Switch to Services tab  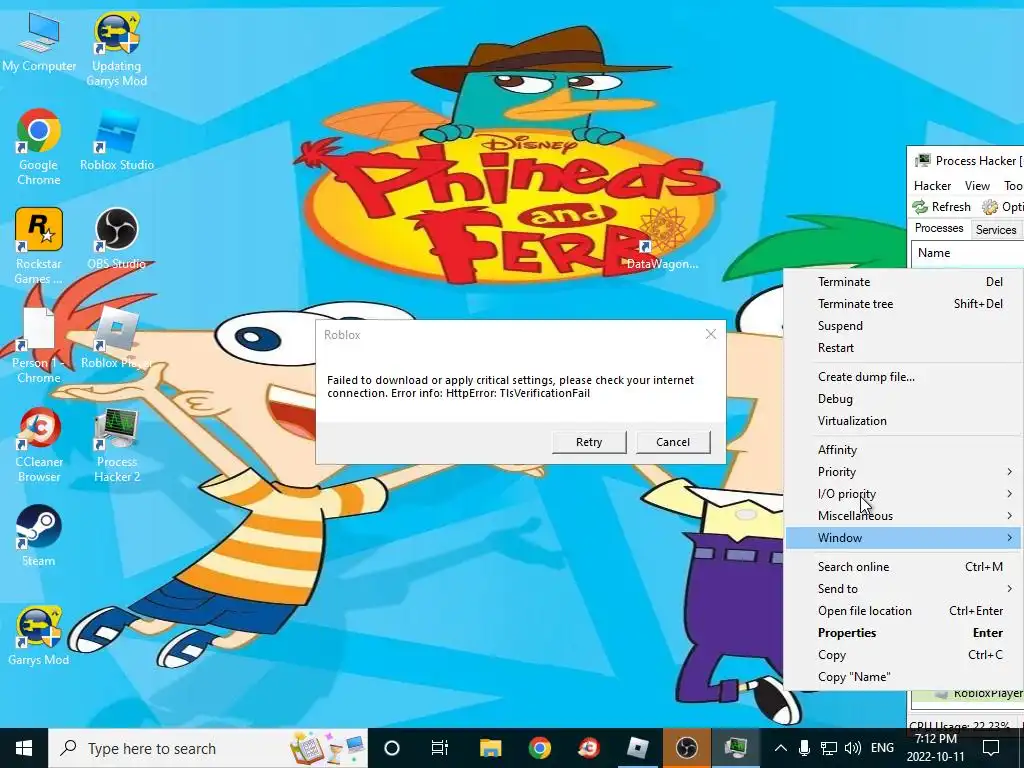(995, 230)
